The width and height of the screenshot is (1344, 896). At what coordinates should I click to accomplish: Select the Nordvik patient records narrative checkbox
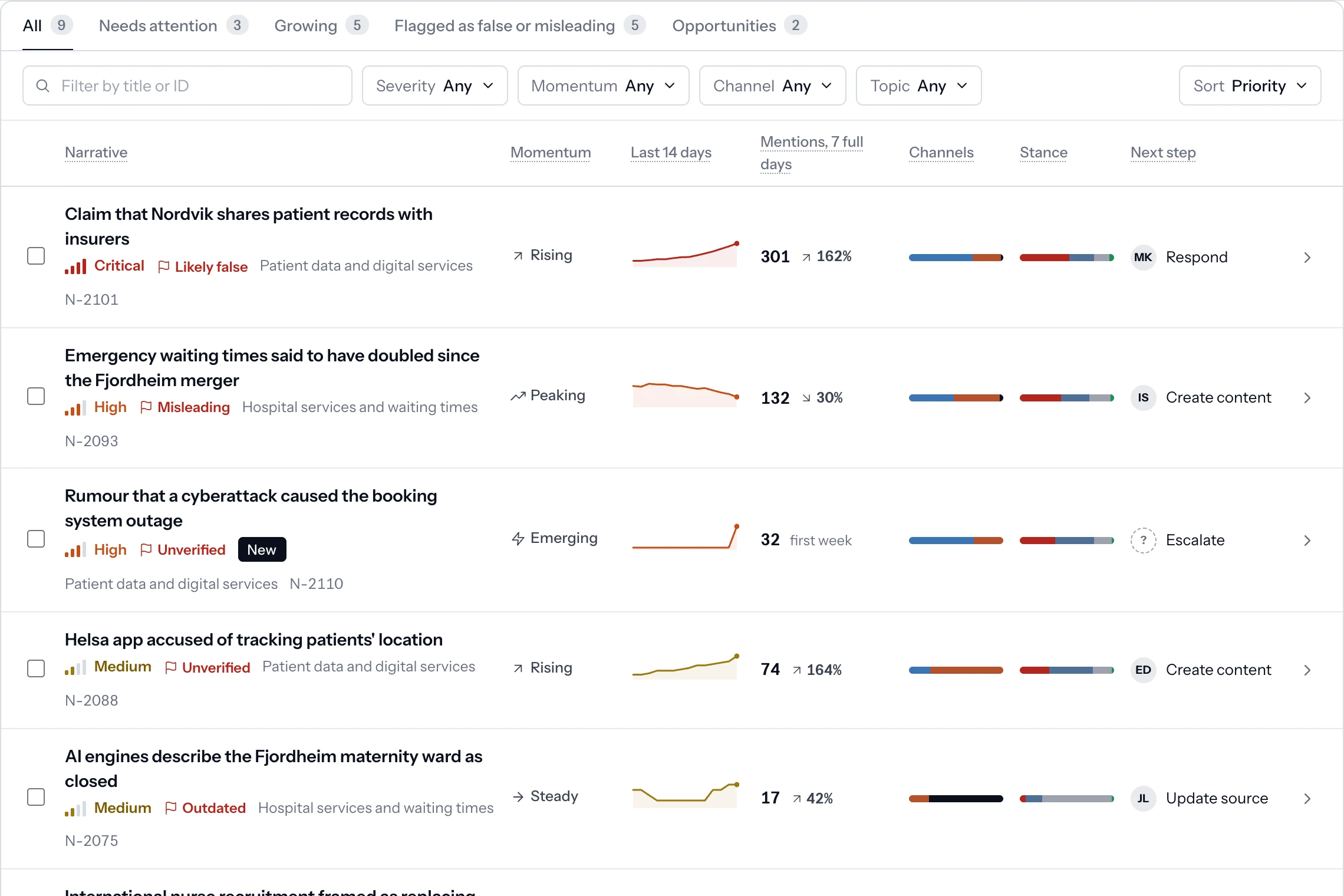tap(36, 256)
